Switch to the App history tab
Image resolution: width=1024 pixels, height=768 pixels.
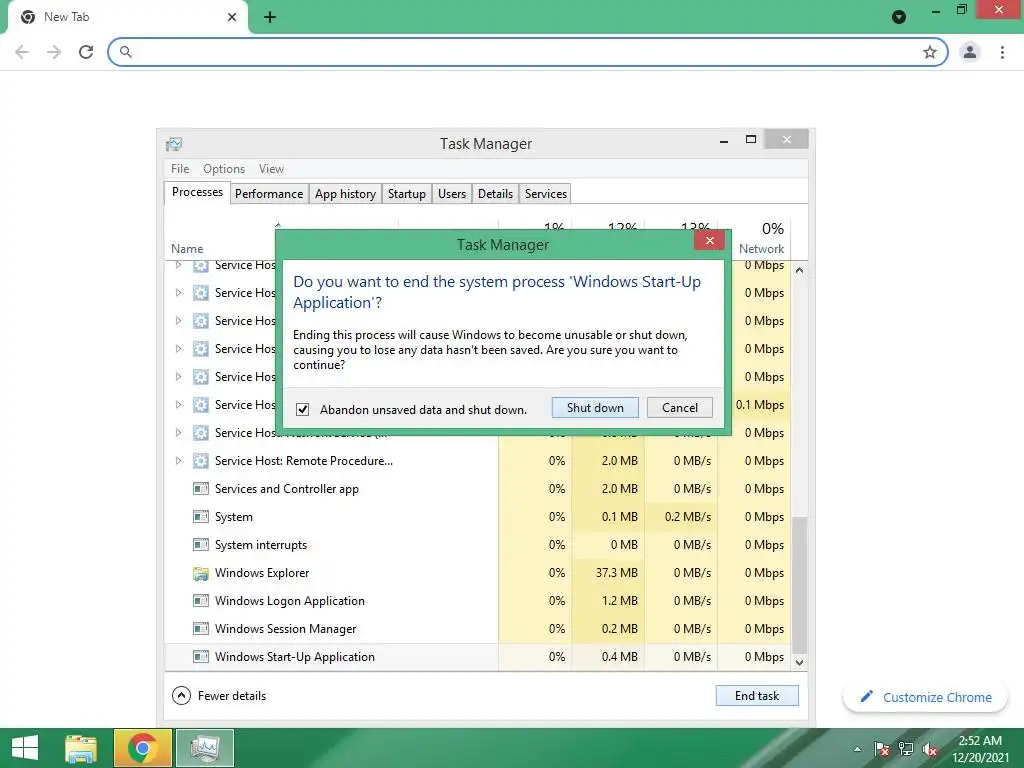coord(345,194)
